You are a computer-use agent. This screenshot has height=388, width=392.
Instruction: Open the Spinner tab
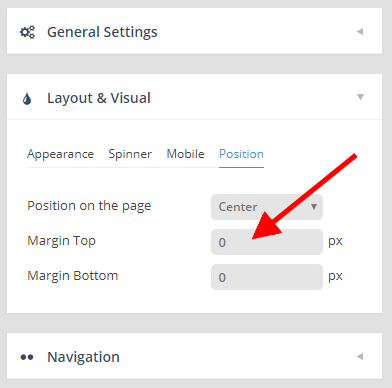pos(130,154)
